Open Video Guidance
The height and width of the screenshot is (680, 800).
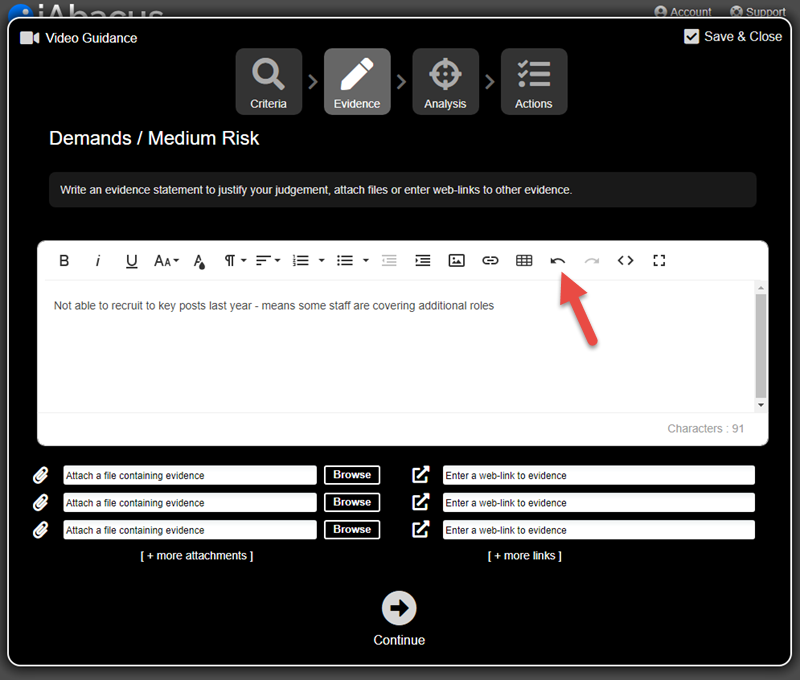(79, 38)
